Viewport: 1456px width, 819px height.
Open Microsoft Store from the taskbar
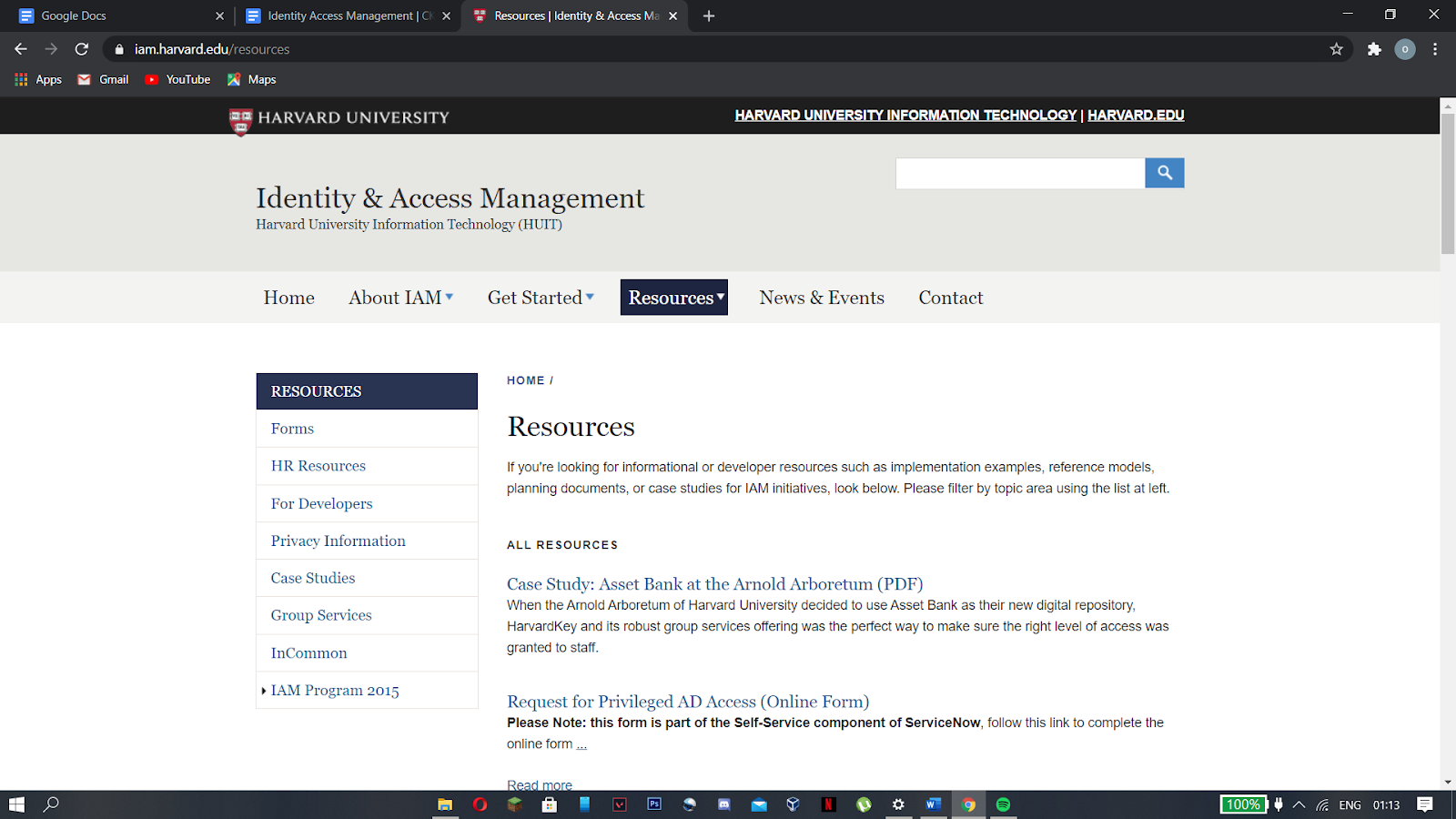click(549, 804)
